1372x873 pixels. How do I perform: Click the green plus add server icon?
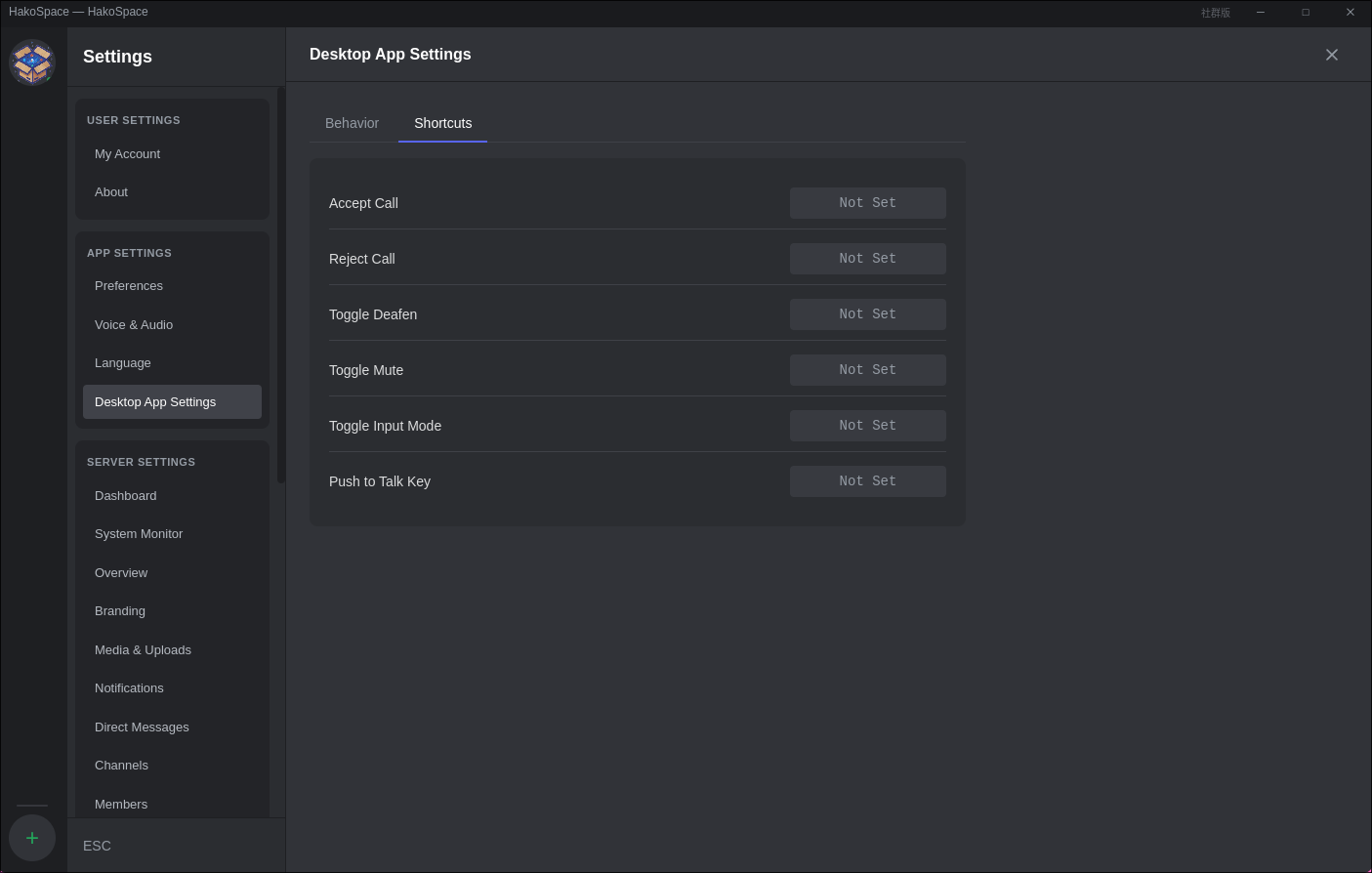[x=32, y=838]
